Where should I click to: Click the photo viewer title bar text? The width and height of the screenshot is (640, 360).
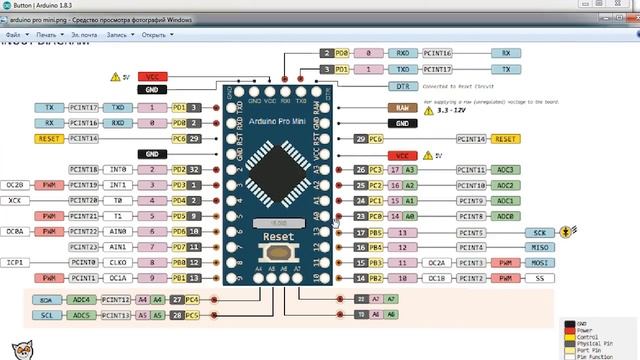[x=101, y=20]
